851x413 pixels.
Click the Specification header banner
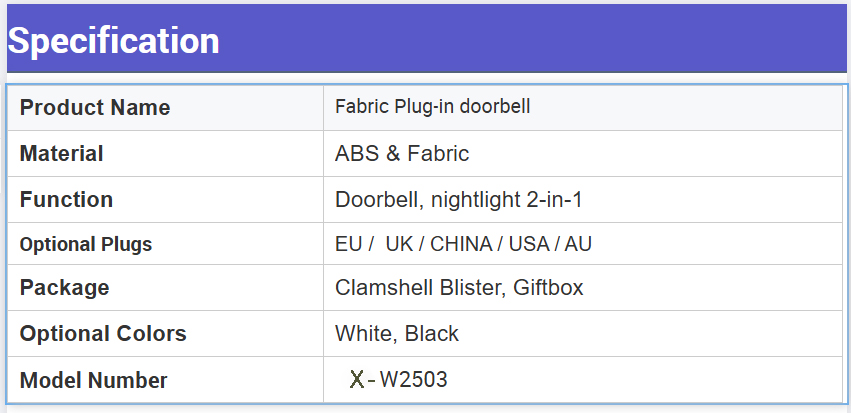coord(427,39)
